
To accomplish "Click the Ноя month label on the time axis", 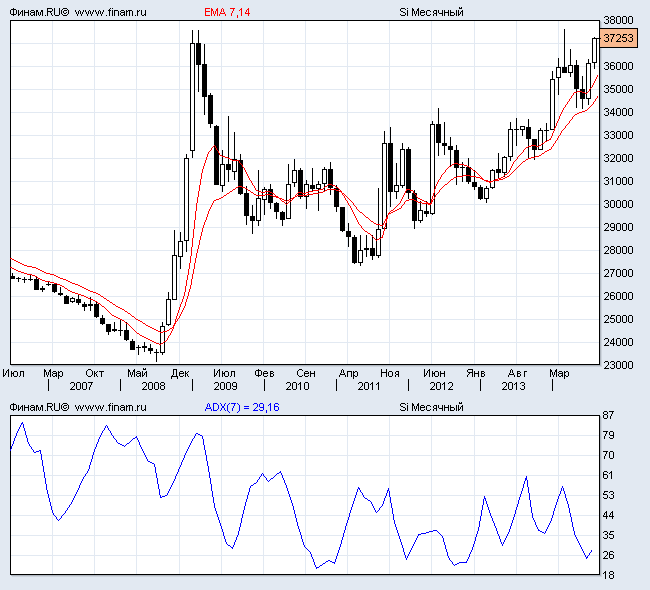I will tap(390, 373).
